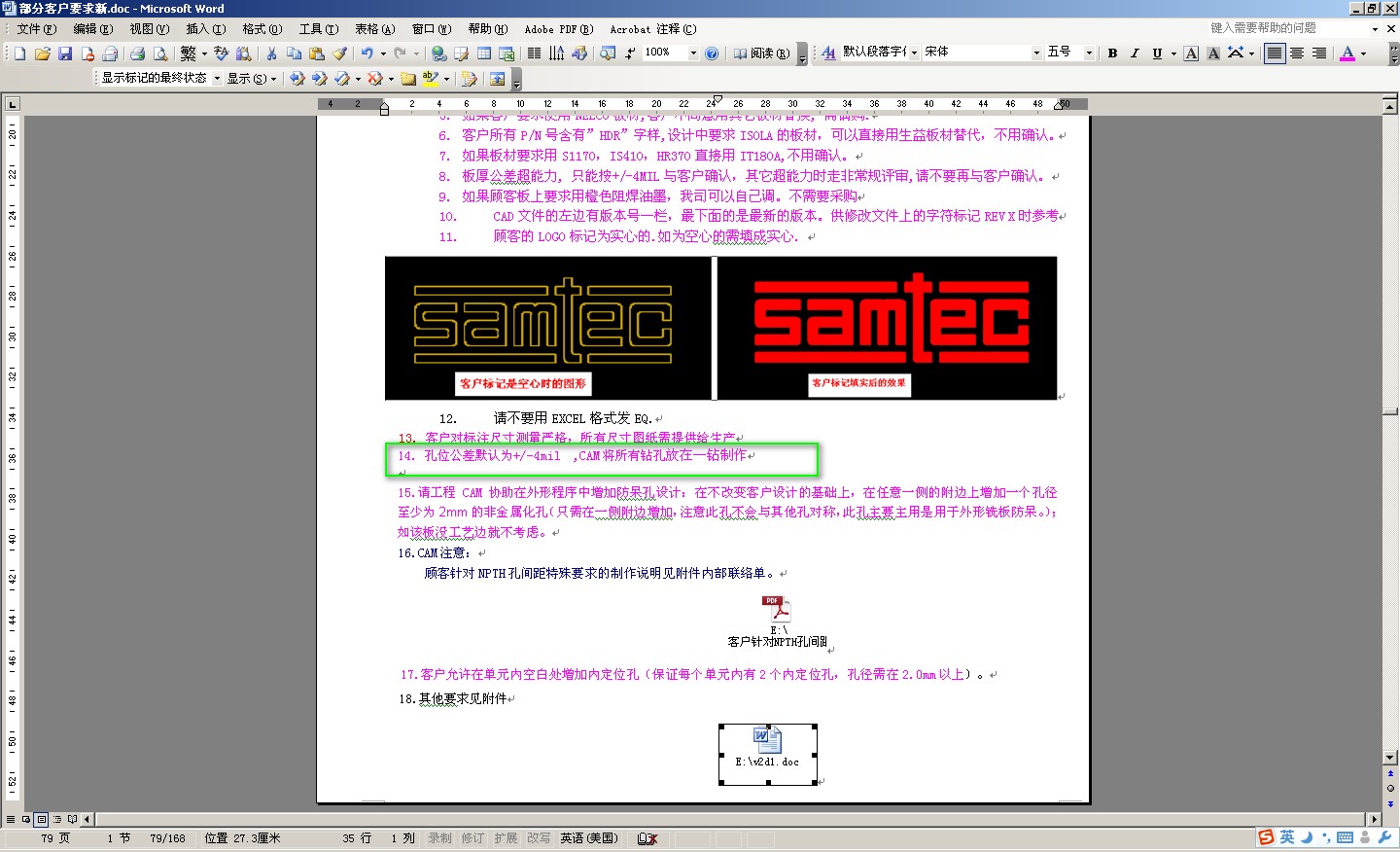Apply highlight marker to text
This screenshot has width=1400, height=852.
point(430,79)
